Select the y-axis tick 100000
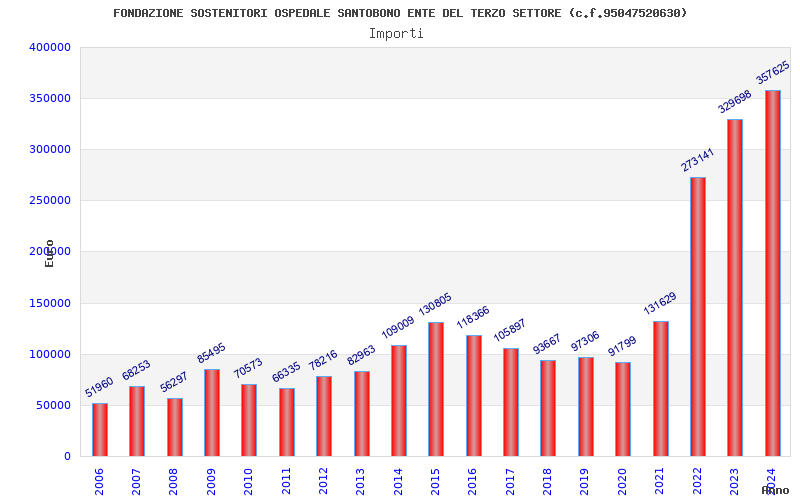Screen dimensions: 800x500 (x=50, y=354)
